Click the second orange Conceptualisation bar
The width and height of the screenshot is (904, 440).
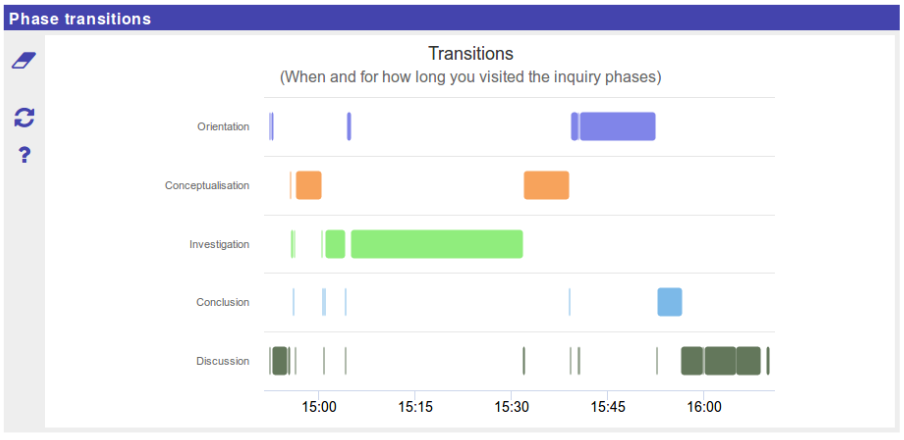[x=546, y=185]
